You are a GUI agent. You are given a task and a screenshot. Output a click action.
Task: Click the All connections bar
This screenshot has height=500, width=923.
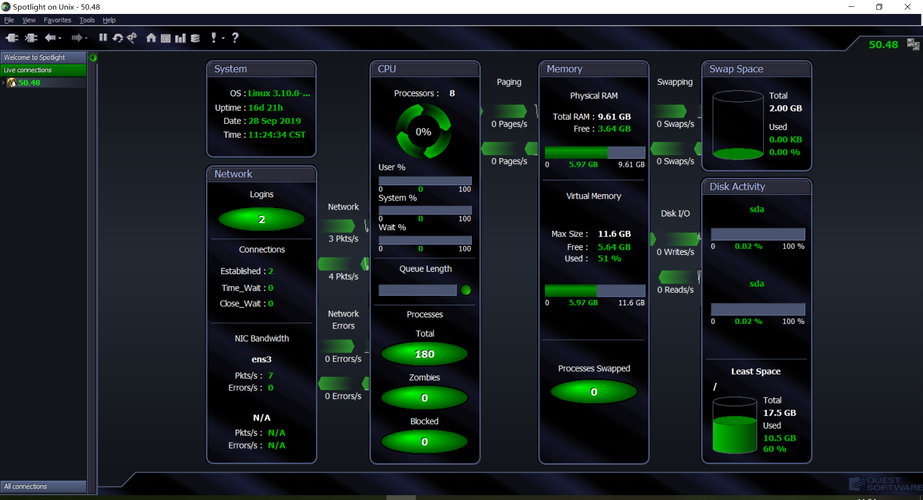44,486
